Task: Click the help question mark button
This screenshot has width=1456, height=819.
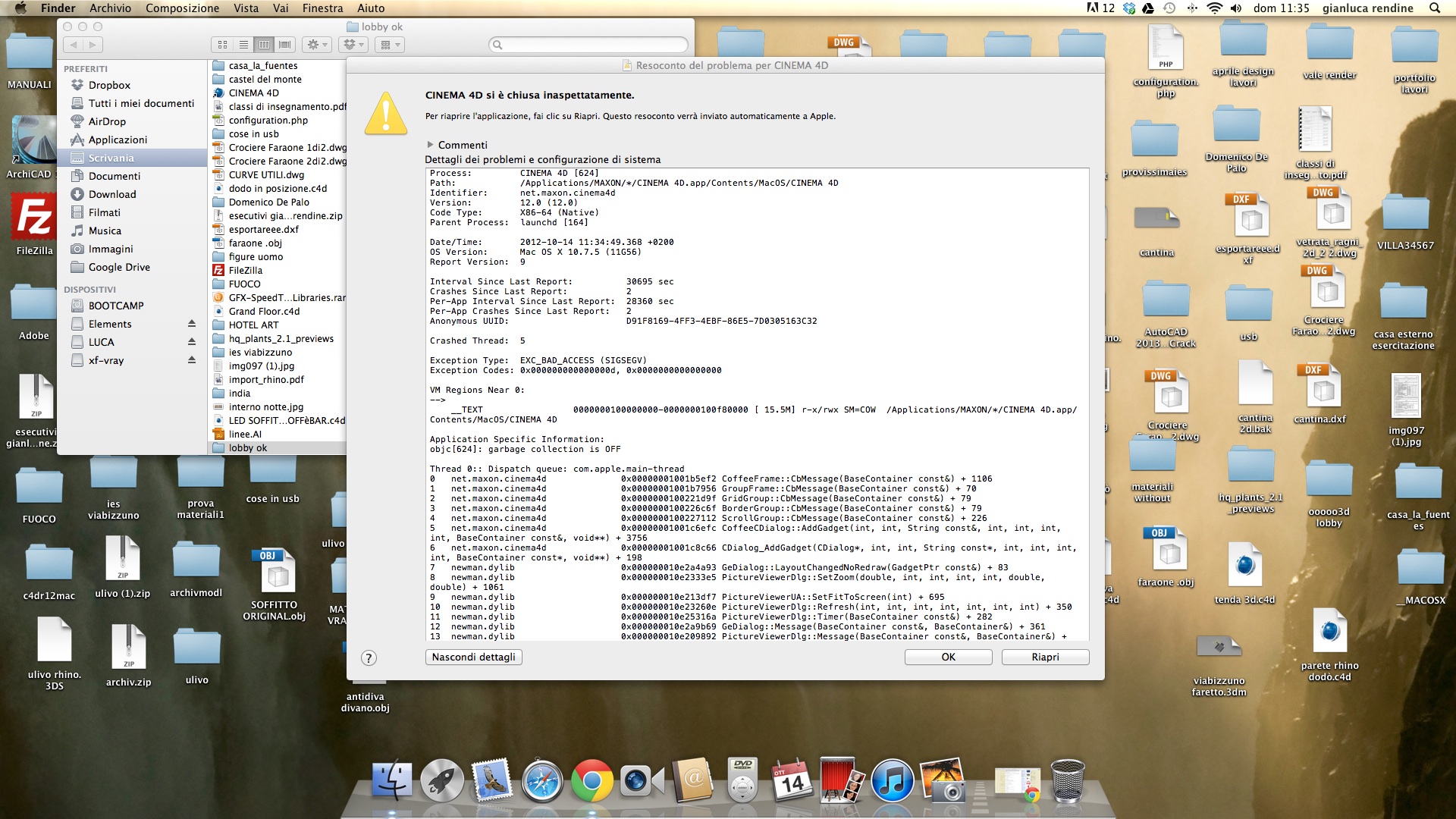Action: 369,658
